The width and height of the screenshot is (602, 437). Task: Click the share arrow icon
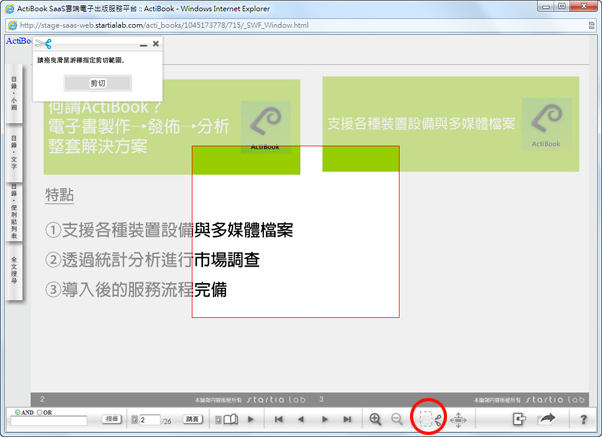coord(547,419)
